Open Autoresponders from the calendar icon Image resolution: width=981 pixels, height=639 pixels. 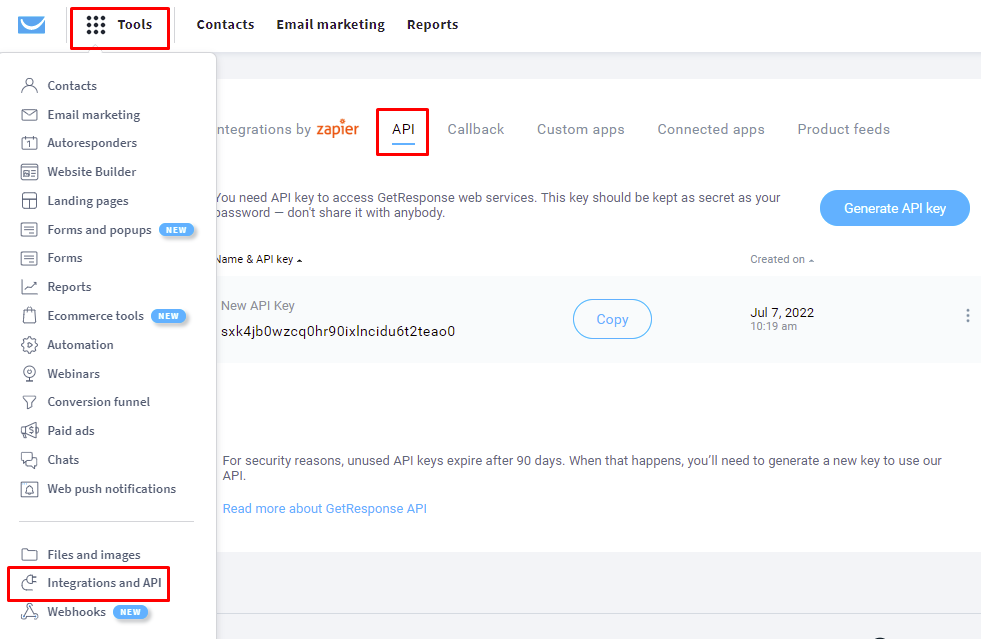29,143
